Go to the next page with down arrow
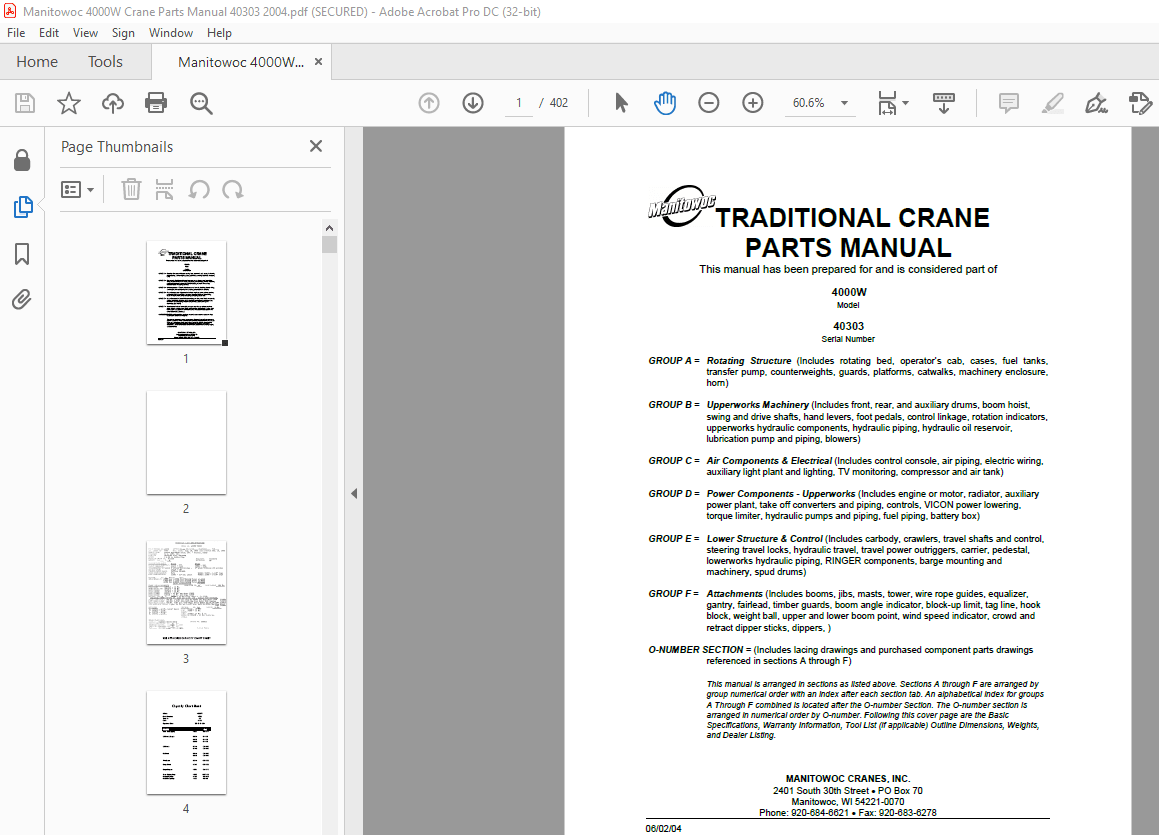 [472, 103]
